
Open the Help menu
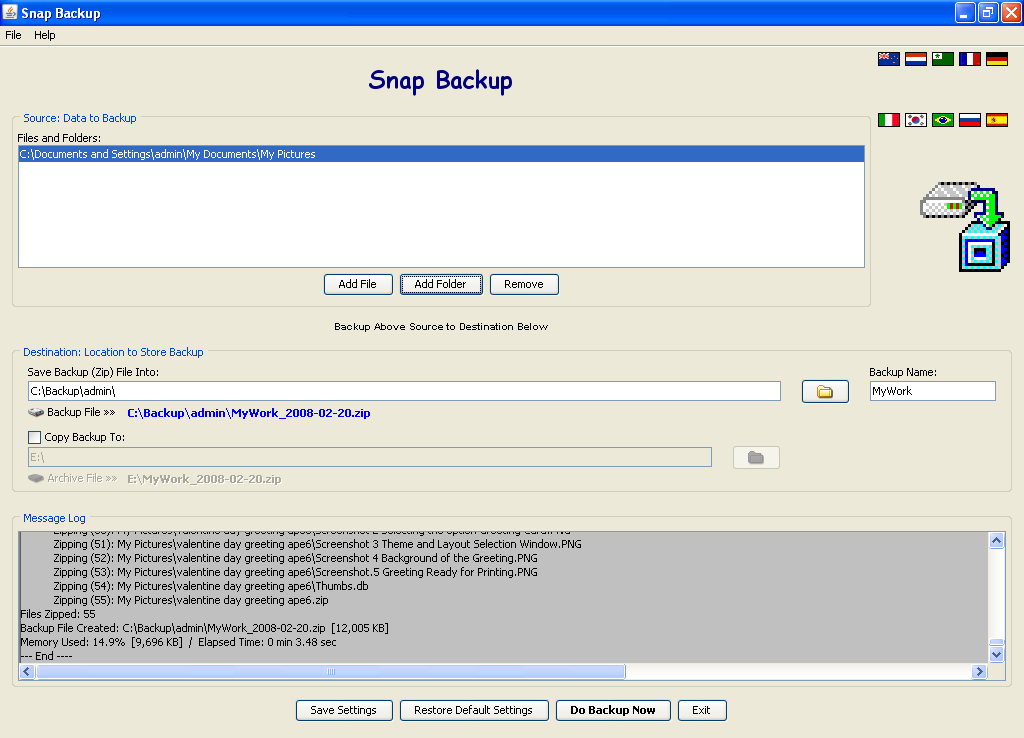coord(44,35)
